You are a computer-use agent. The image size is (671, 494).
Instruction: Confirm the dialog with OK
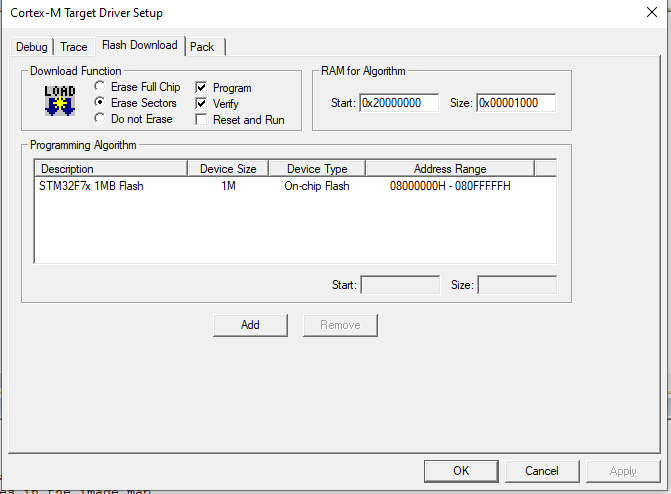click(x=461, y=471)
